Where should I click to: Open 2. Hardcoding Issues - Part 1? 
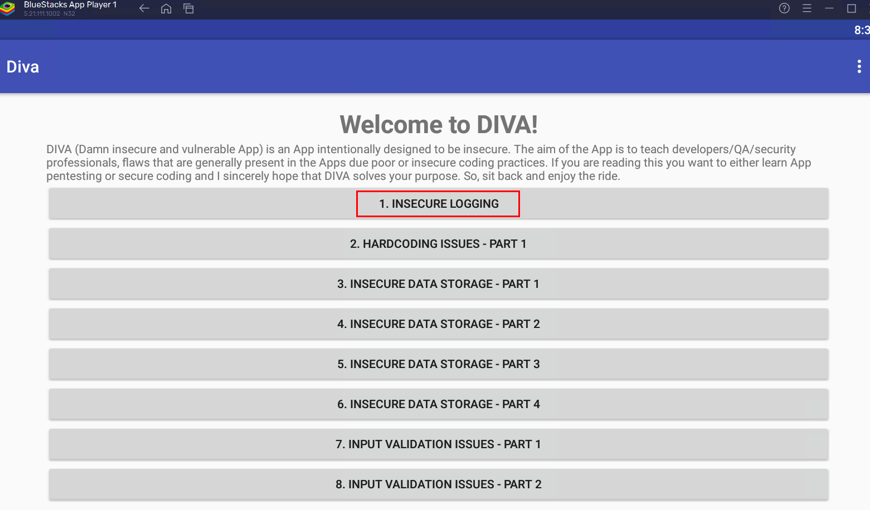point(438,244)
